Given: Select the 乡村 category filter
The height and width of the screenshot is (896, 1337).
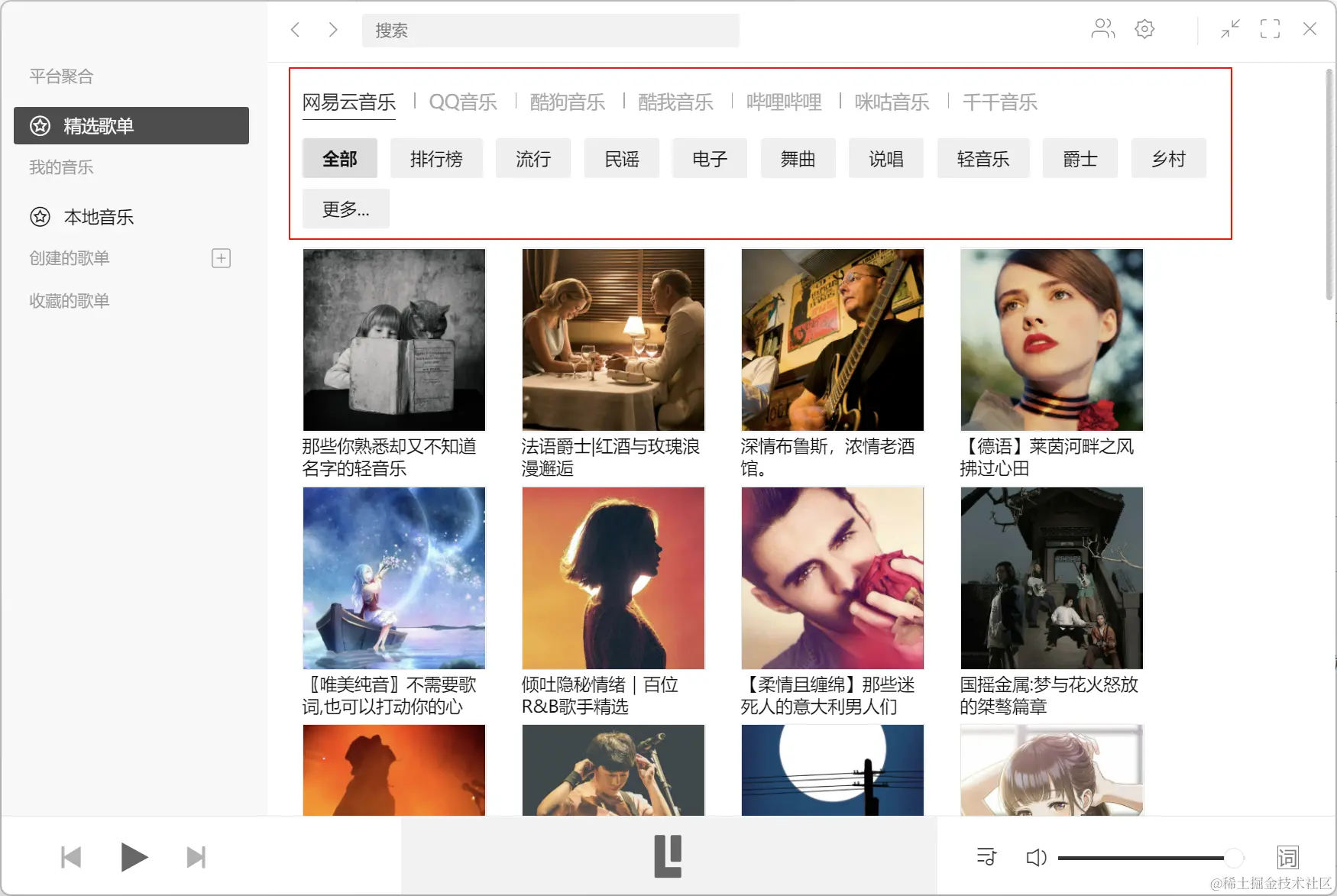Looking at the screenshot, I should (x=1169, y=158).
